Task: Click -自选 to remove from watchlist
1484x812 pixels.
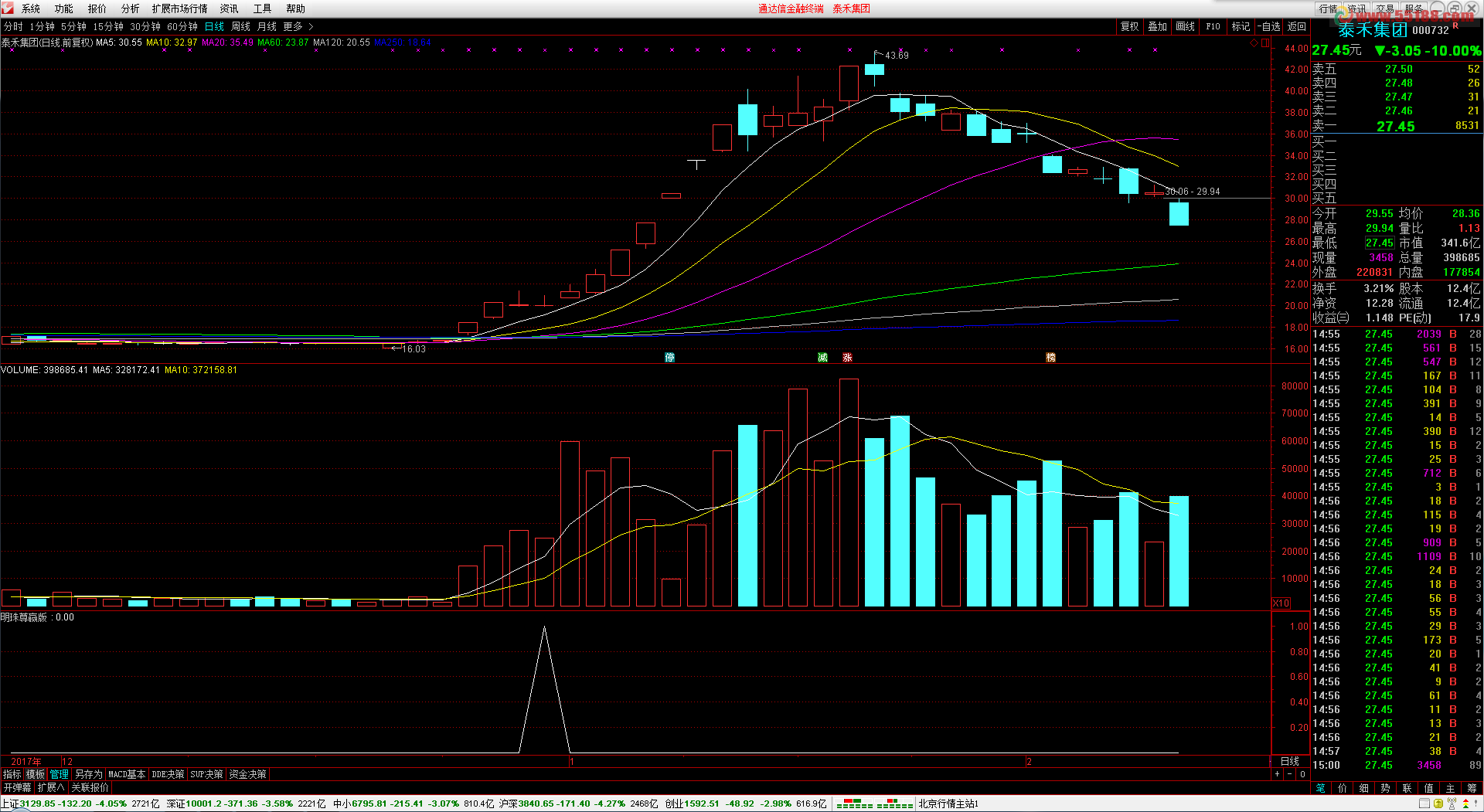Action: 1268,26
